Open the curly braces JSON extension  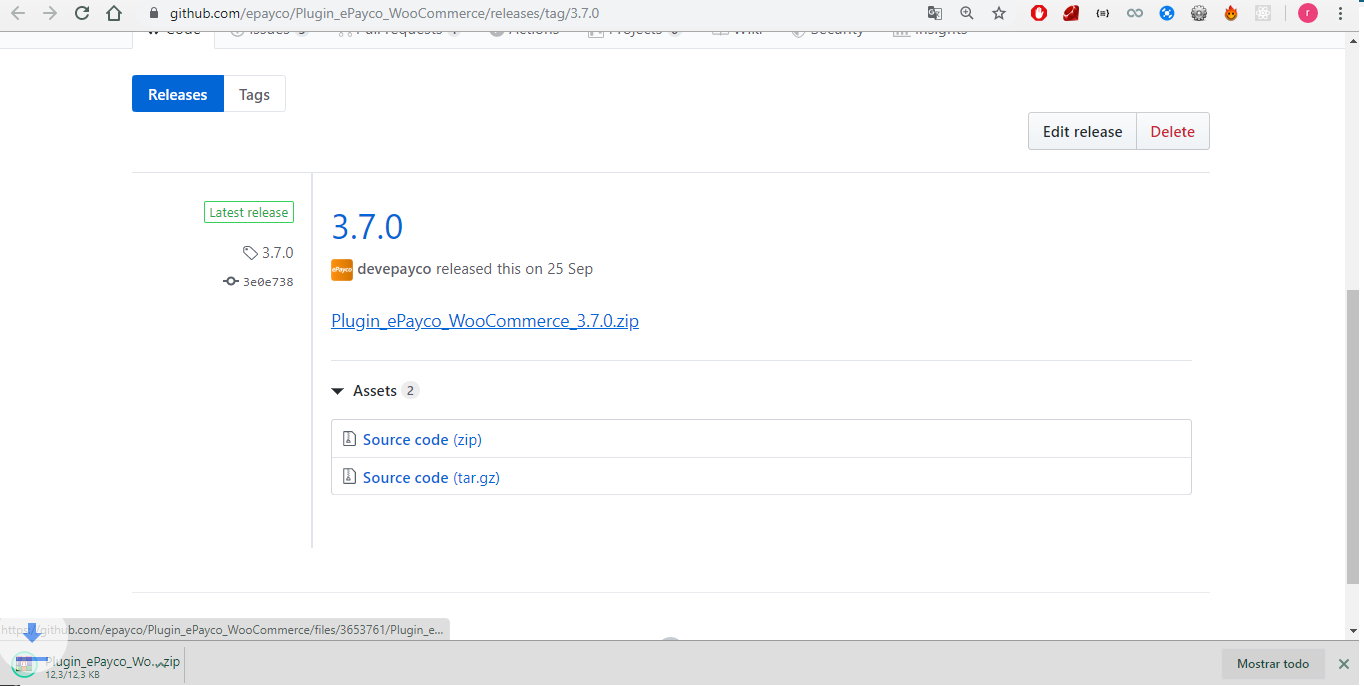[1103, 13]
